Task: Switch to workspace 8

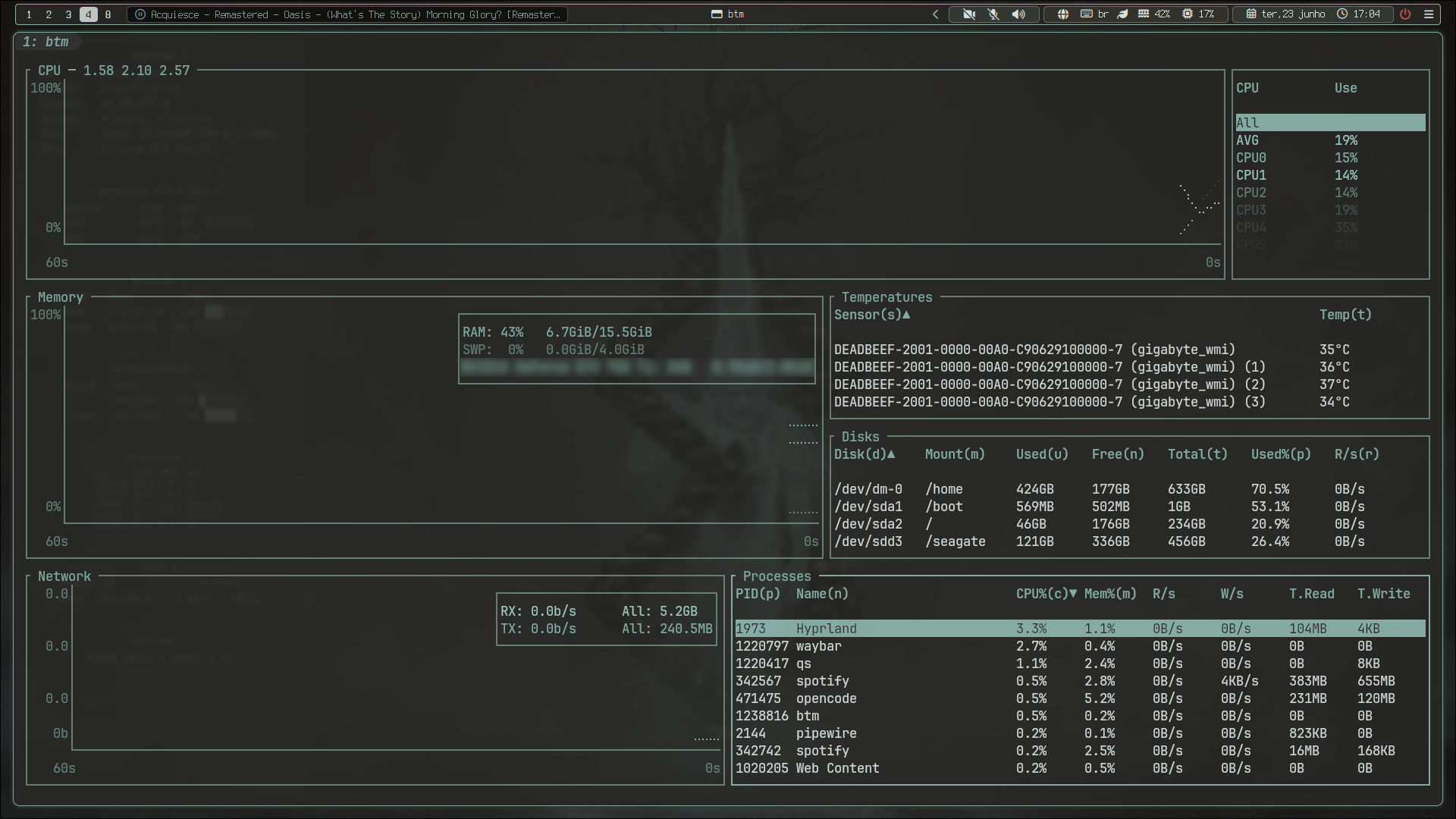Action: pos(108,14)
